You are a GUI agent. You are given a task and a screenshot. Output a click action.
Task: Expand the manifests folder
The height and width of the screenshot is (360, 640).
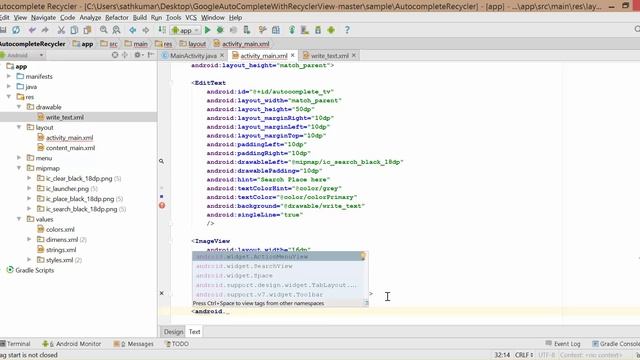[x=9, y=76]
